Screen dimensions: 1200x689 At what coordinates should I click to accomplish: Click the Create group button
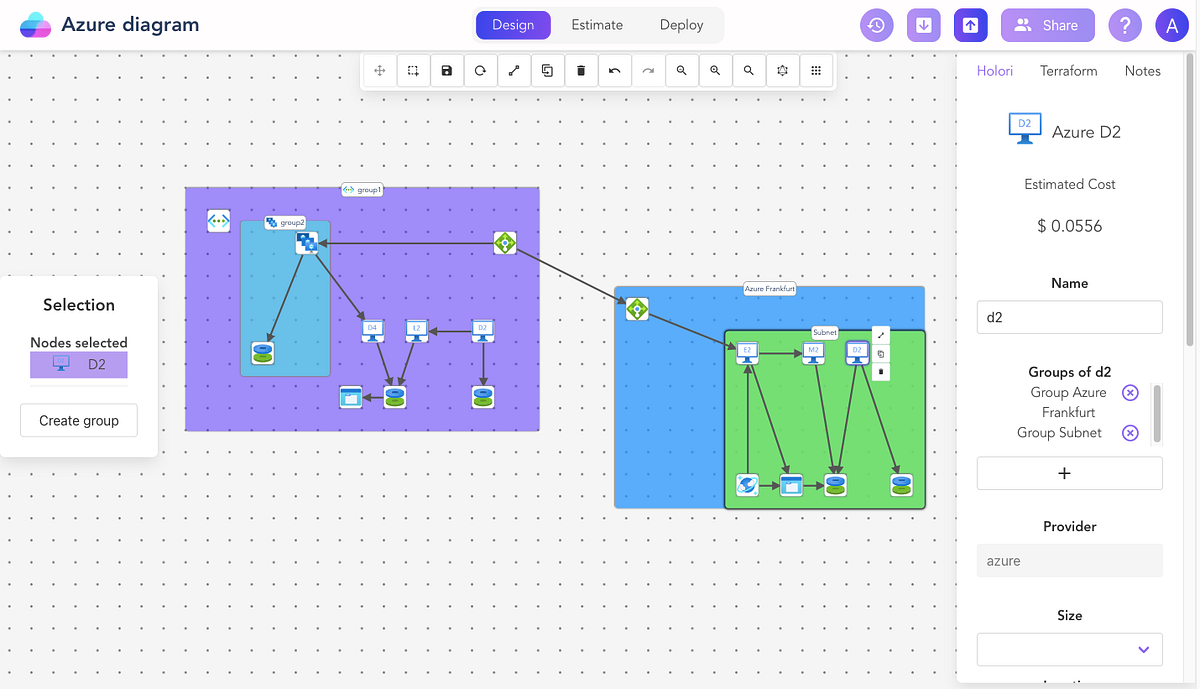click(x=78, y=420)
